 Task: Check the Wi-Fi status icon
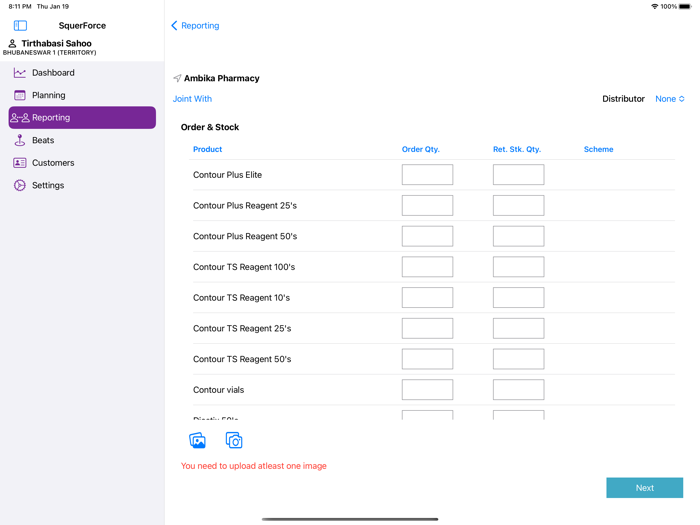(x=654, y=6)
